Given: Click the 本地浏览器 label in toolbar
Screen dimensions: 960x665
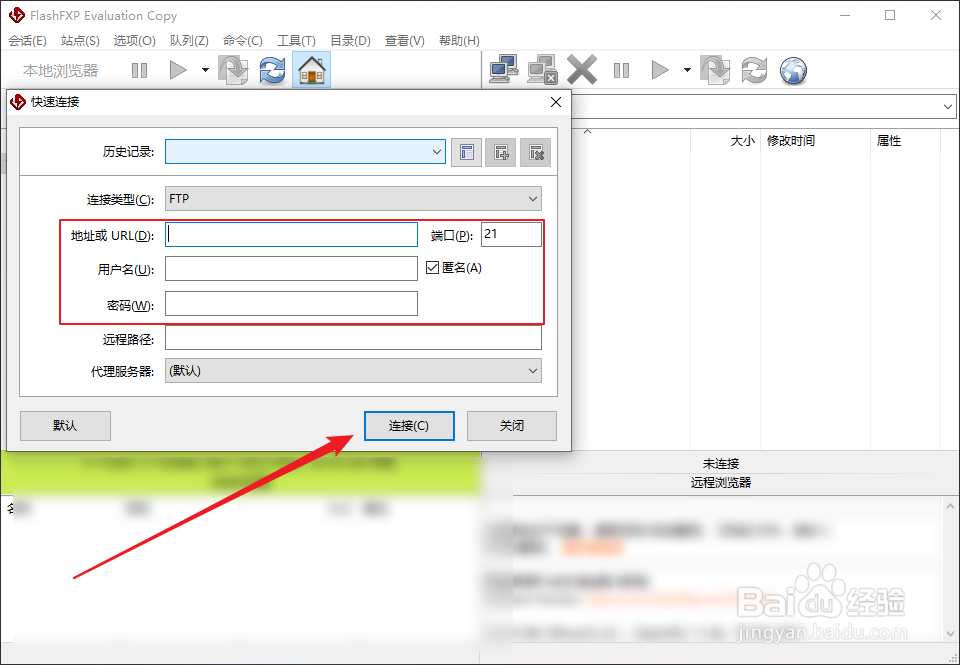Looking at the screenshot, I should click(x=61, y=70).
